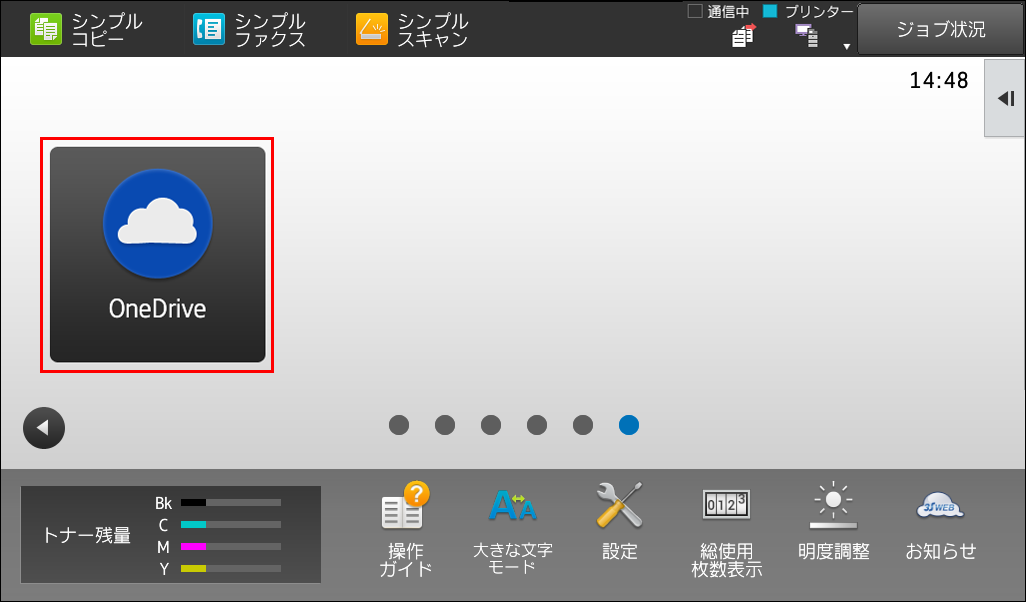Tap the communicating (通信中) status icon
The image size is (1026, 602).
click(x=743, y=36)
